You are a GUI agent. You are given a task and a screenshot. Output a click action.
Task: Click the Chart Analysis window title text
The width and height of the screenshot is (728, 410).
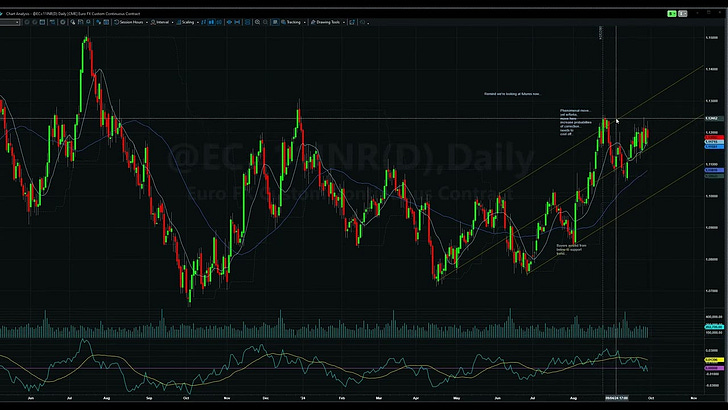pos(72,14)
